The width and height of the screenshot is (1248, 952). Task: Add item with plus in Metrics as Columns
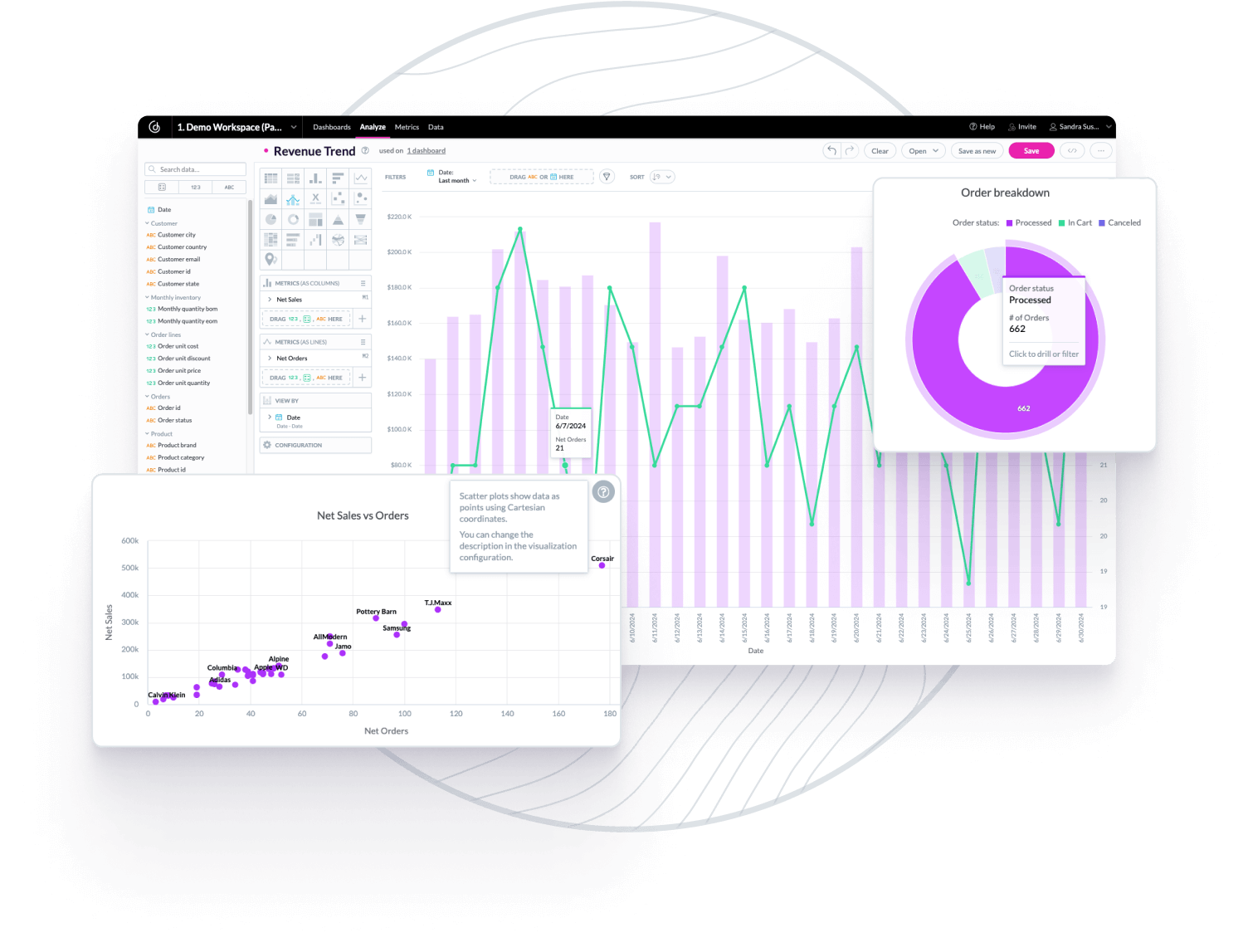tap(362, 319)
